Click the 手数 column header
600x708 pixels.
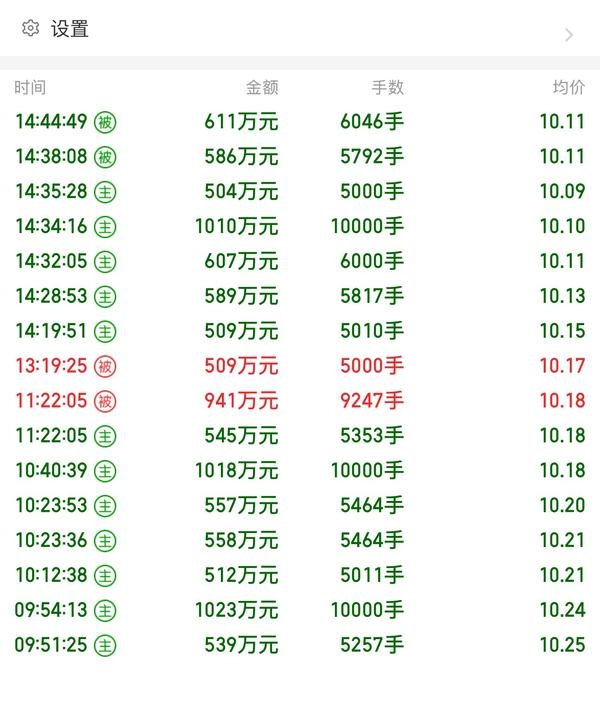387,88
